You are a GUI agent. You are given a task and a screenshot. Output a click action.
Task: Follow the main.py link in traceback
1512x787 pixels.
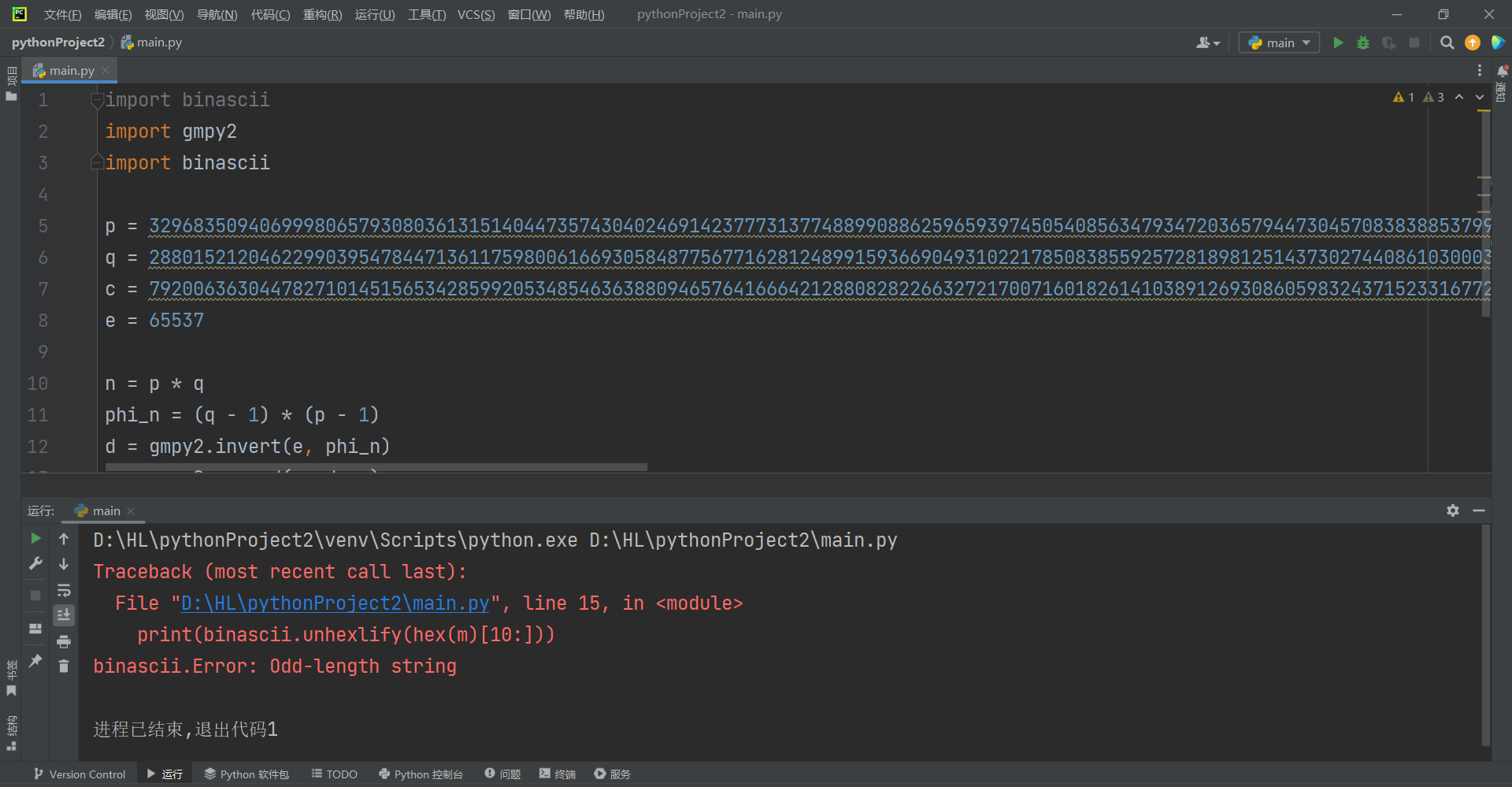(x=335, y=603)
